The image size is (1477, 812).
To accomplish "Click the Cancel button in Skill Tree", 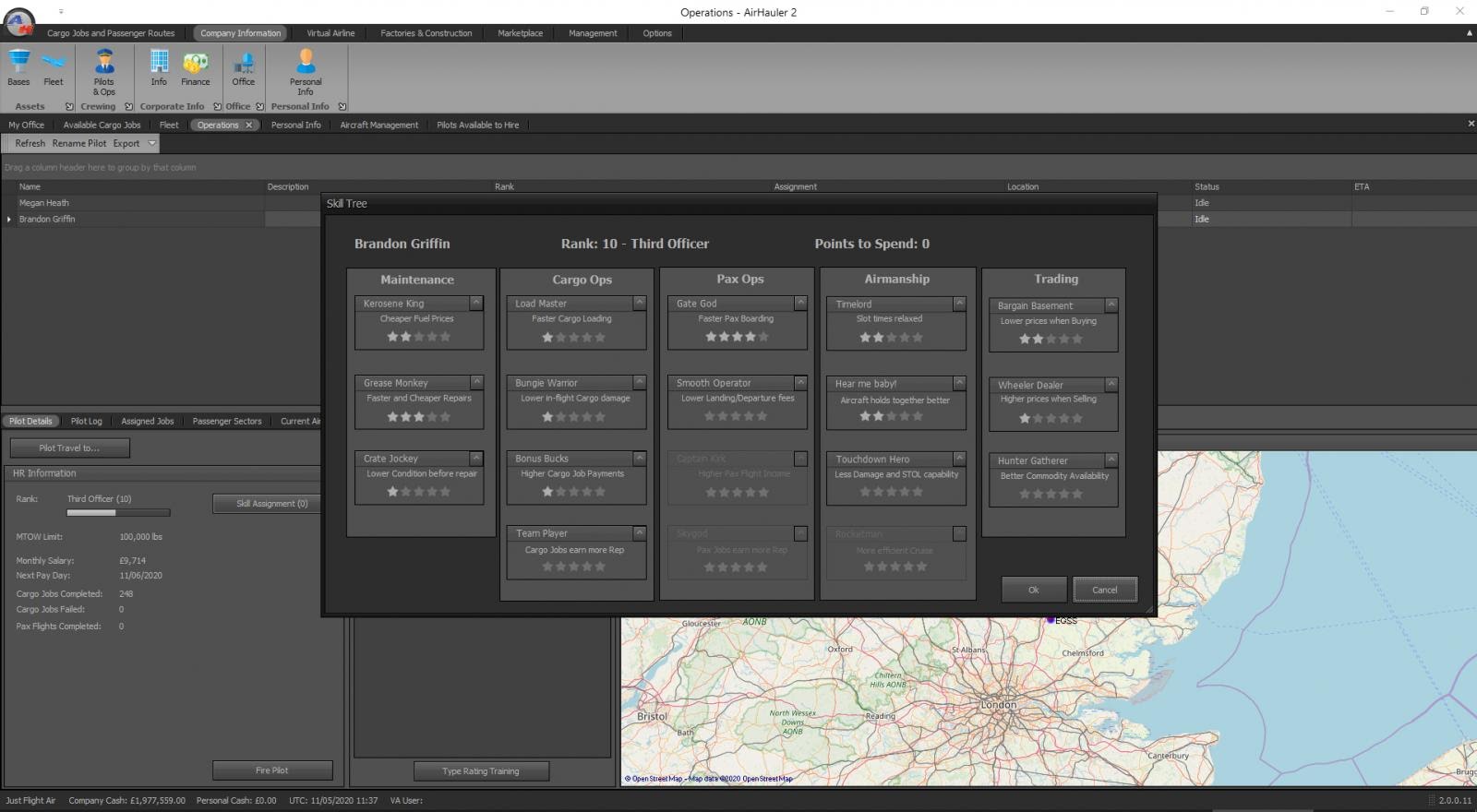I will point(1104,590).
